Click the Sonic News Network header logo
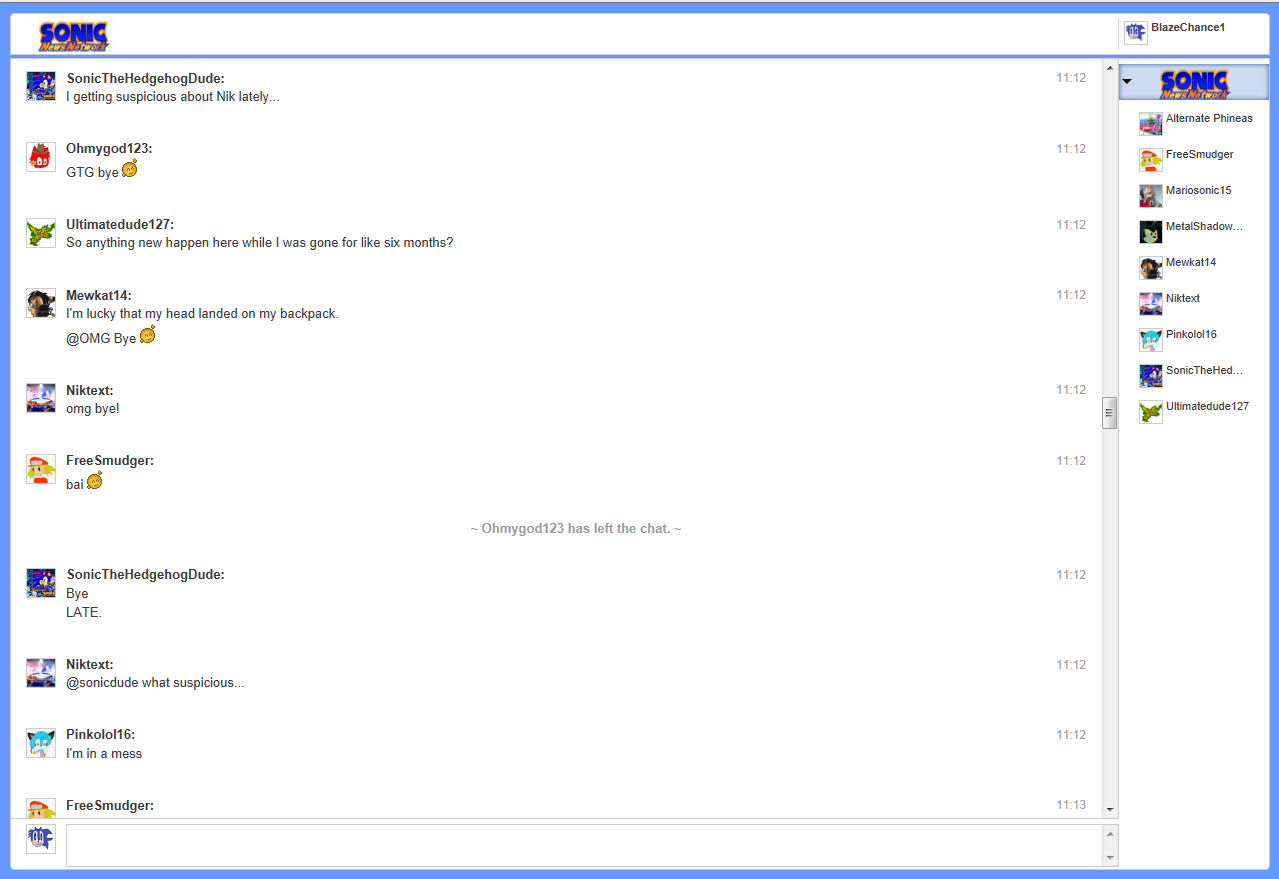 pos(74,36)
